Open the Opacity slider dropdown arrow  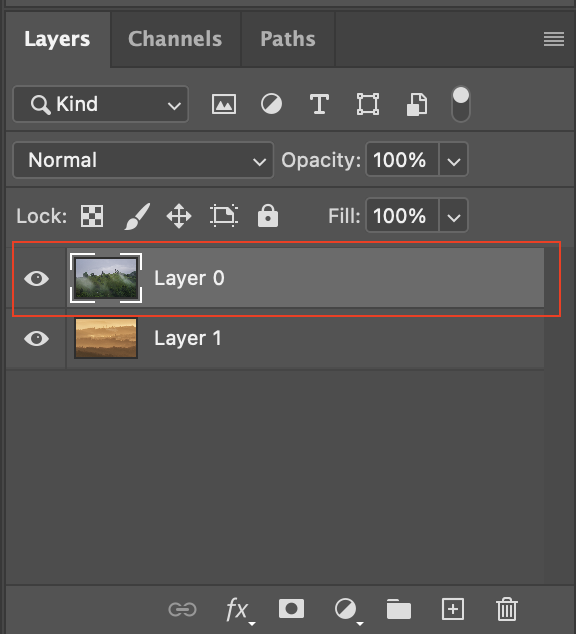pyautogui.click(x=454, y=160)
